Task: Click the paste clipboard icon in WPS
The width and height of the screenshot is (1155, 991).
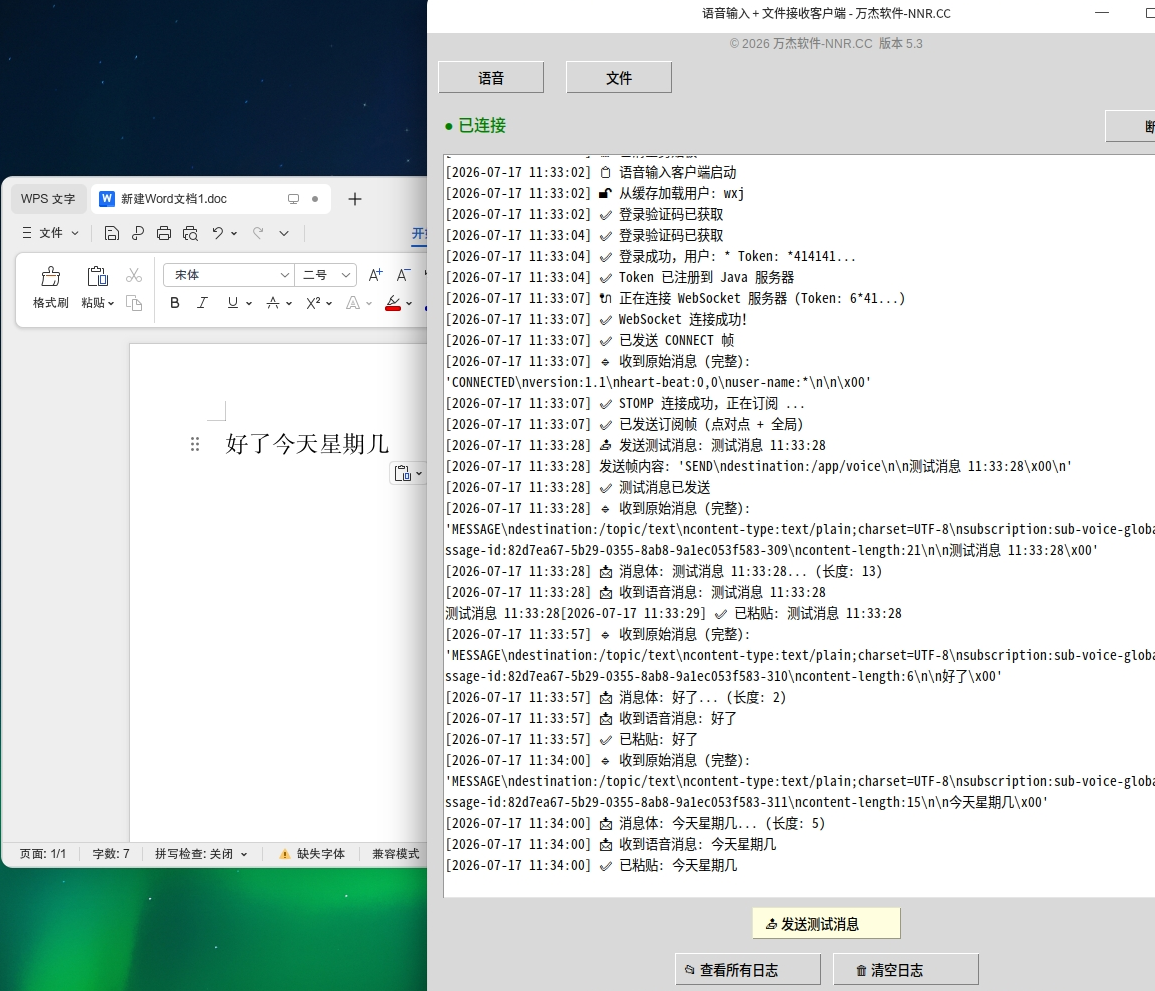Action: click(97, 276)
